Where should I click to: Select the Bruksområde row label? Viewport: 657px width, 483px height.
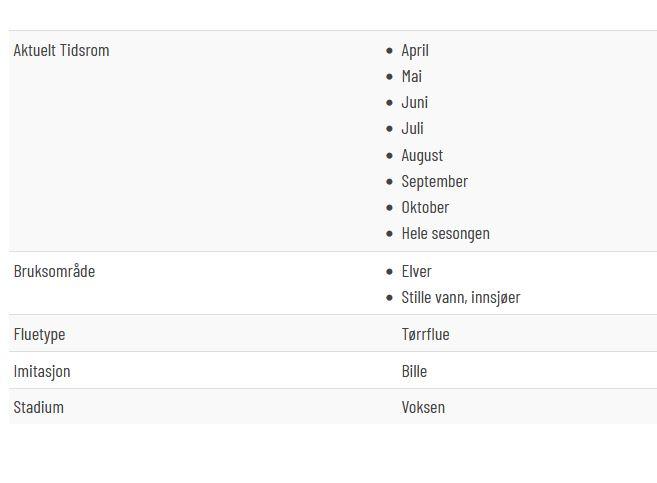pos(54,271)
